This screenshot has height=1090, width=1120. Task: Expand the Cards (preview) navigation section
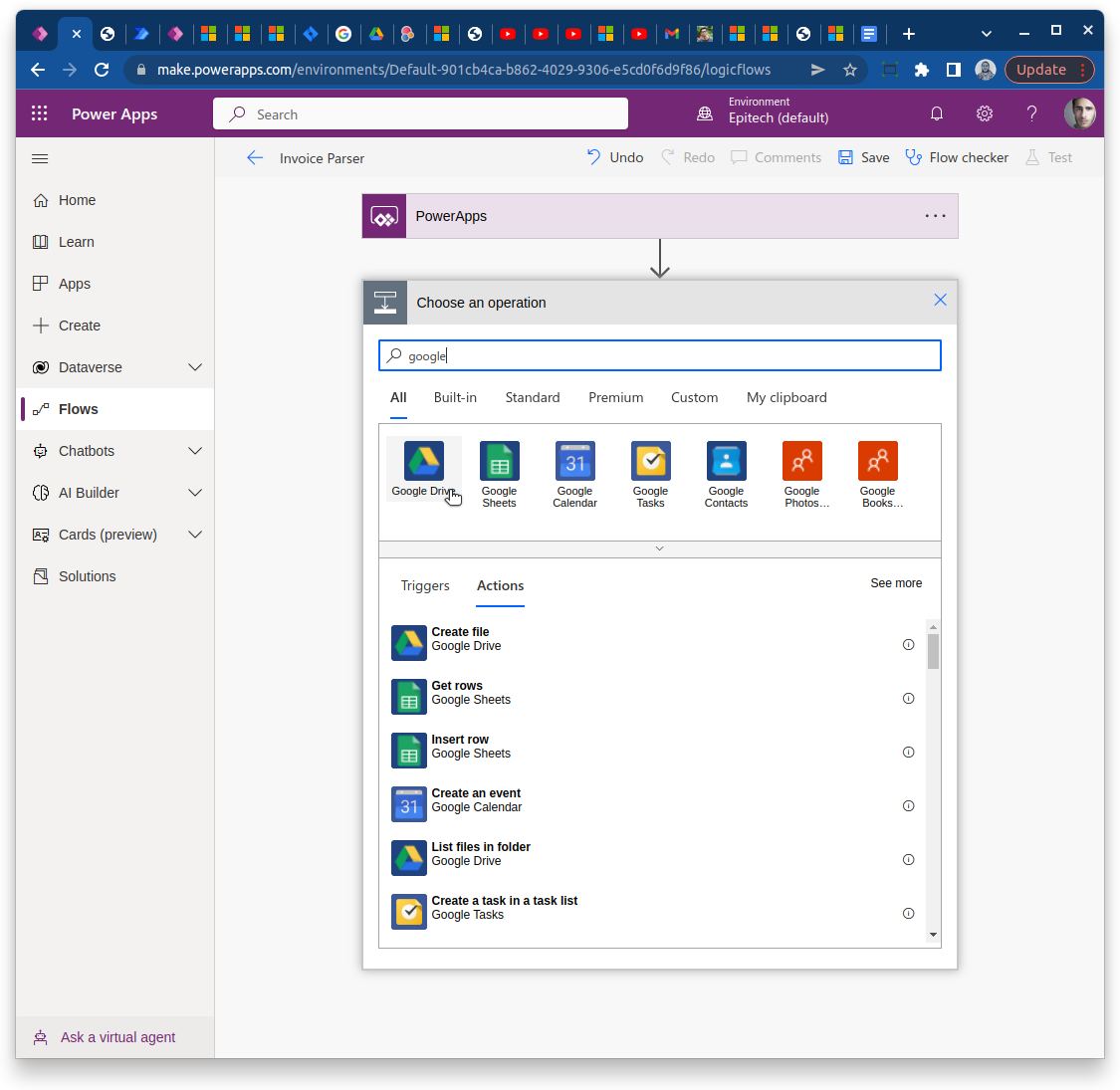pos(195,535)
